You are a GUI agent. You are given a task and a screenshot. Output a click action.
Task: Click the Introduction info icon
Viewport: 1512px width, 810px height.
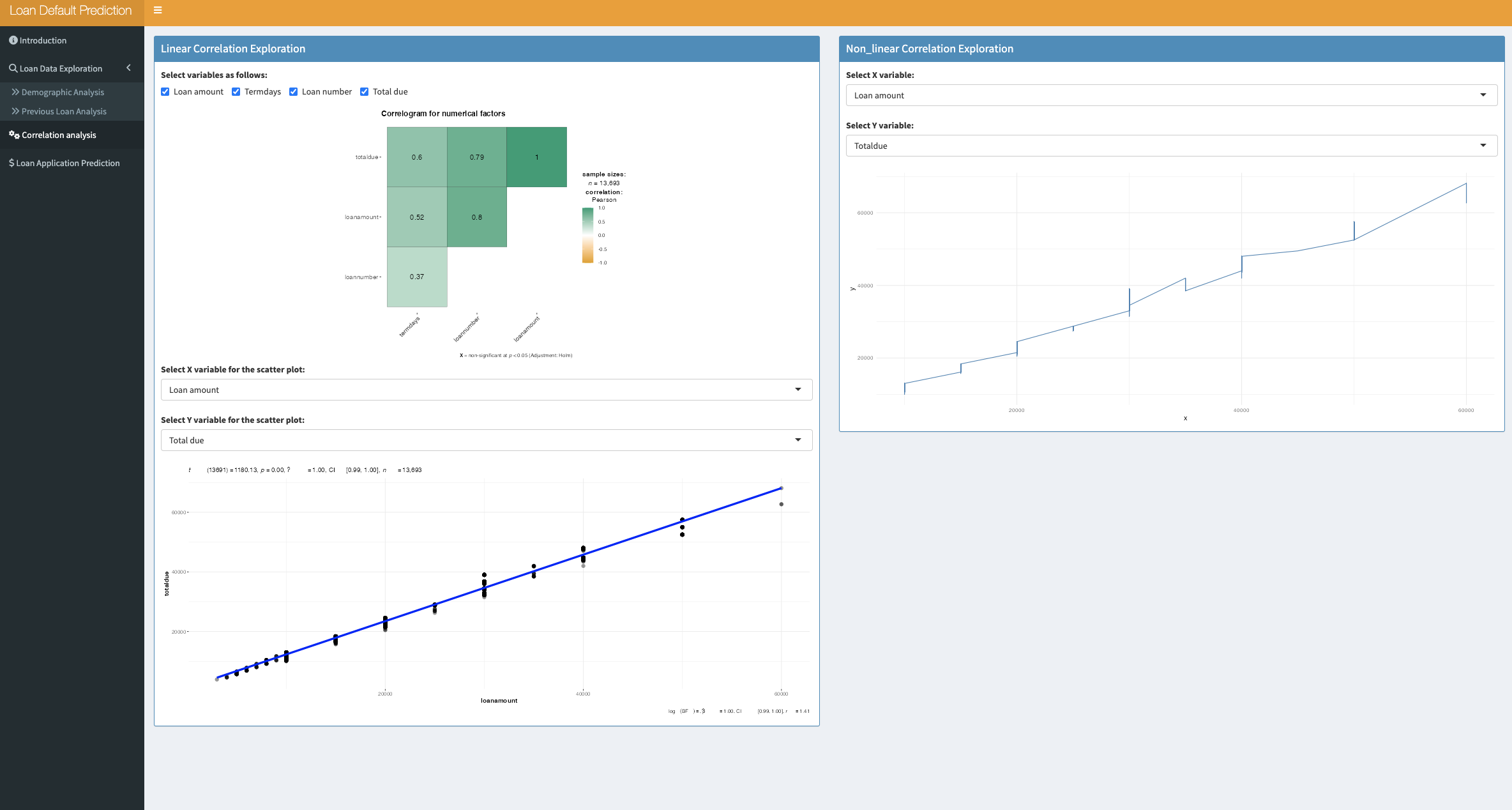point(13,40)
